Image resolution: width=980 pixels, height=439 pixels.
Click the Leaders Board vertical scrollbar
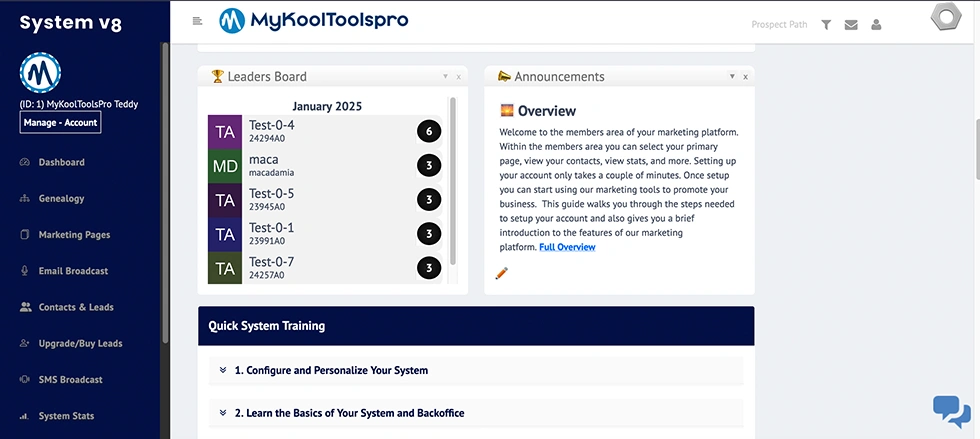[453, 180]
